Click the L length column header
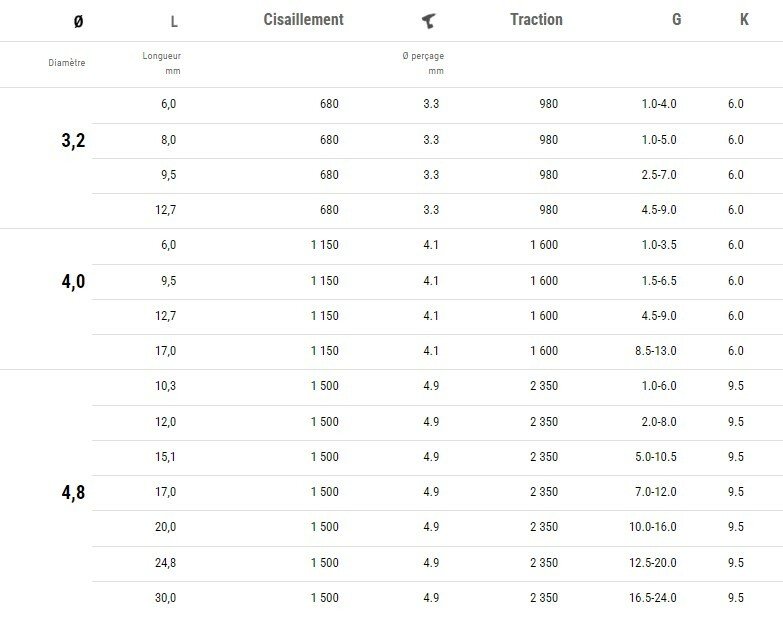Viewport: 783px width, 632px height. [174, 21]
